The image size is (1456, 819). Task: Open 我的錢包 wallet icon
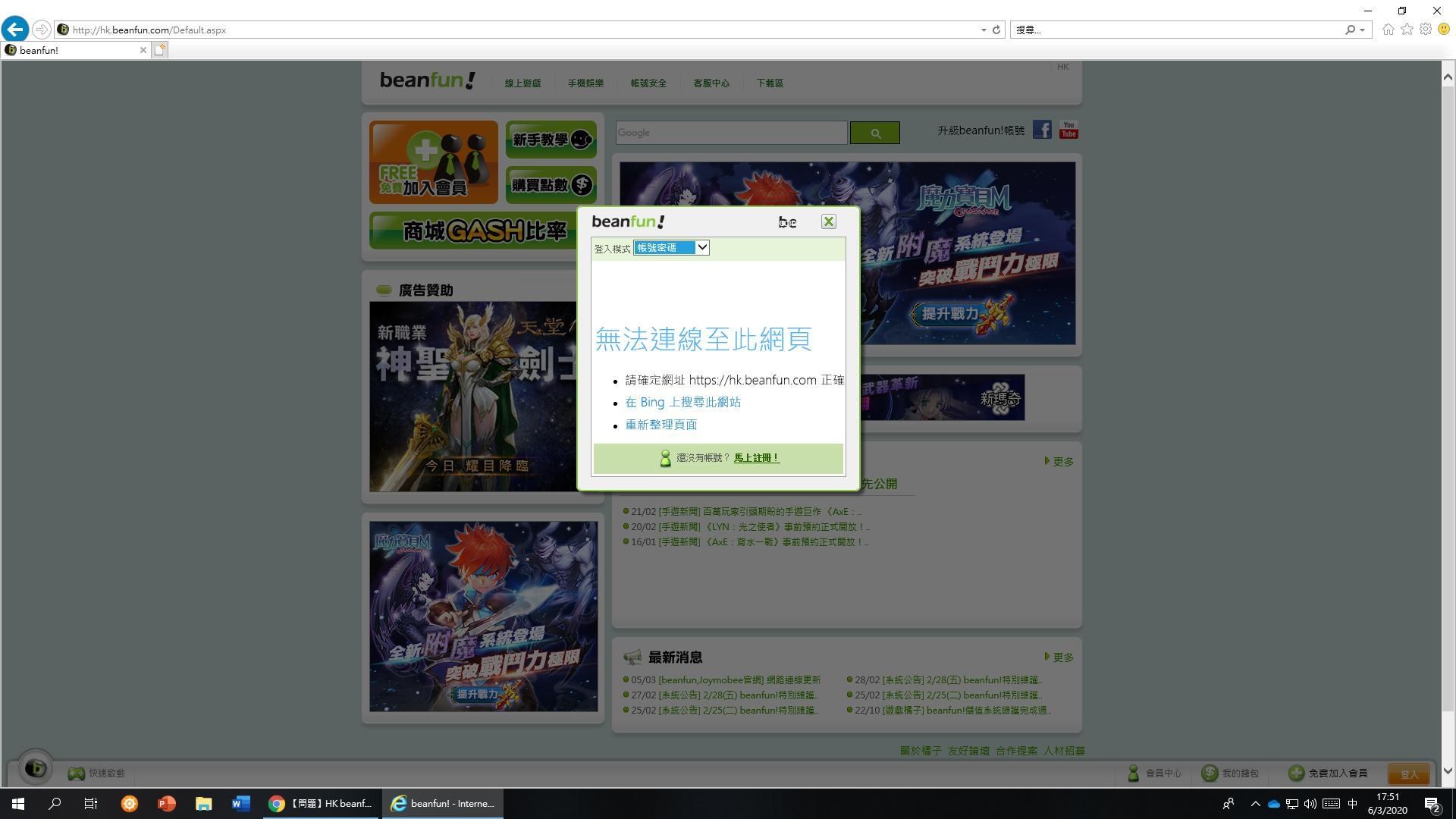(1210, 773)
